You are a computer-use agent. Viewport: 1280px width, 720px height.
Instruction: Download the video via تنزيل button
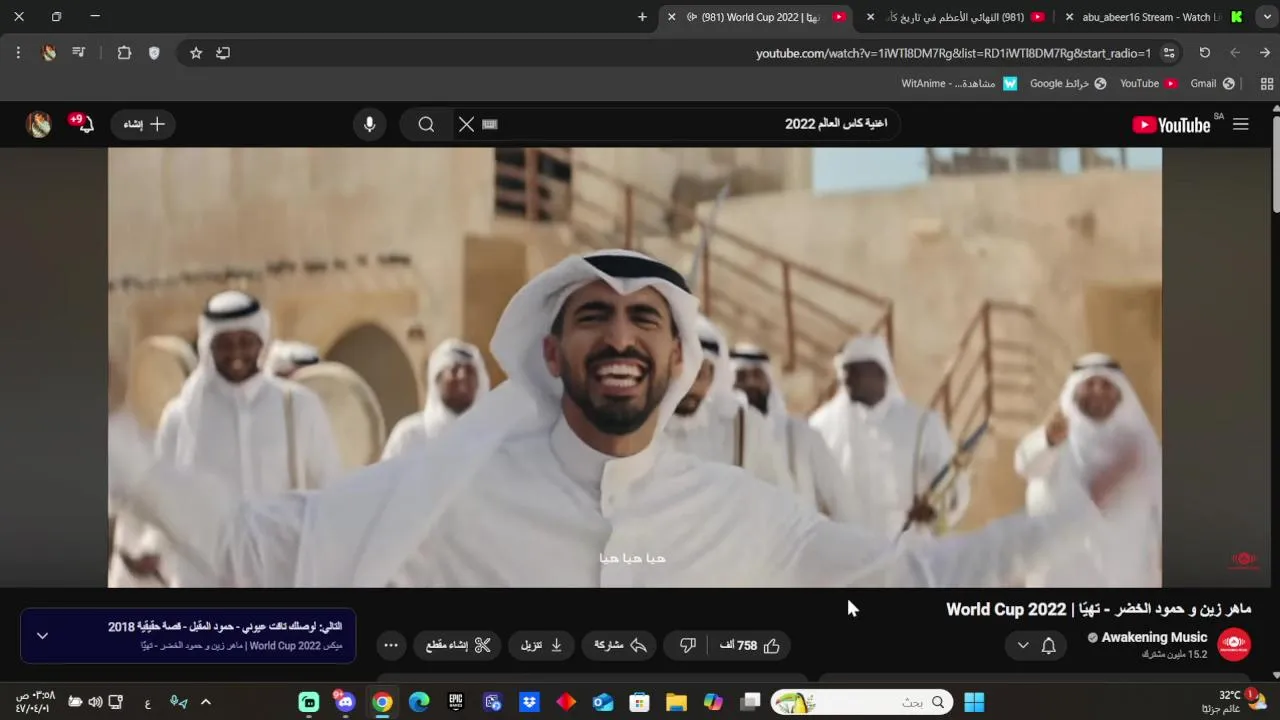tap(541, 645)
